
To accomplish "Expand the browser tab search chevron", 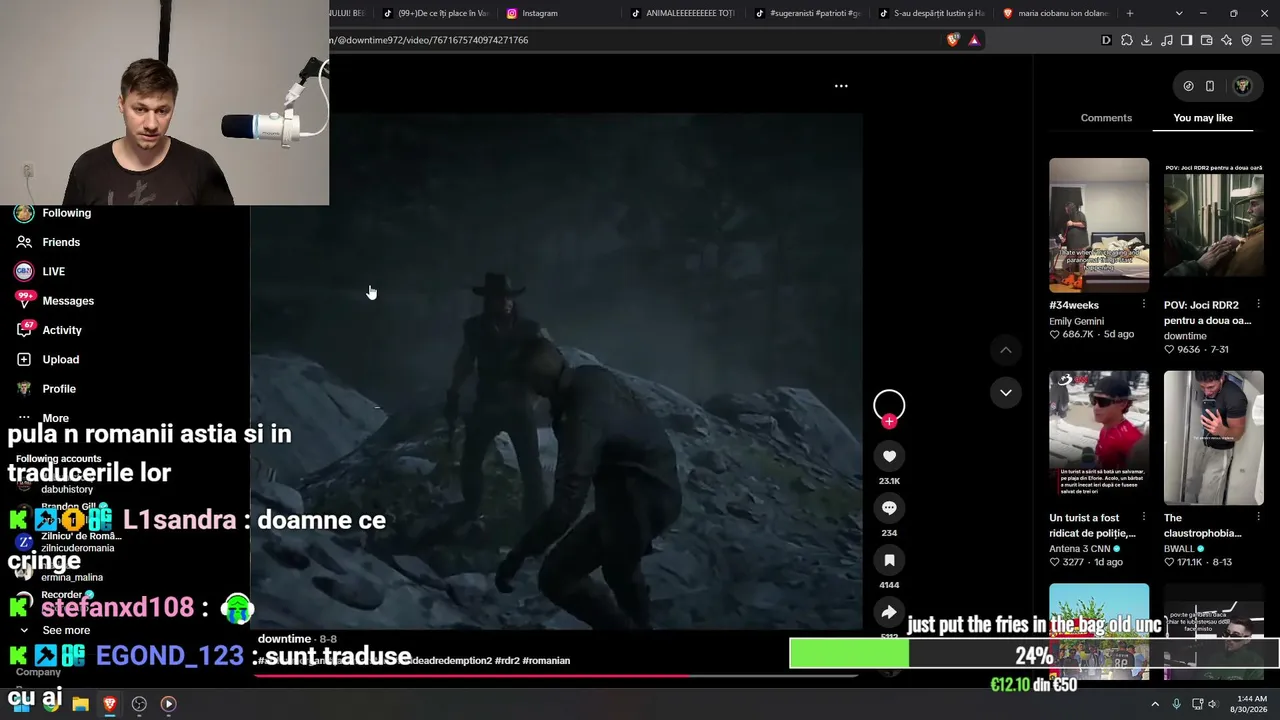I will point(1179,13).
